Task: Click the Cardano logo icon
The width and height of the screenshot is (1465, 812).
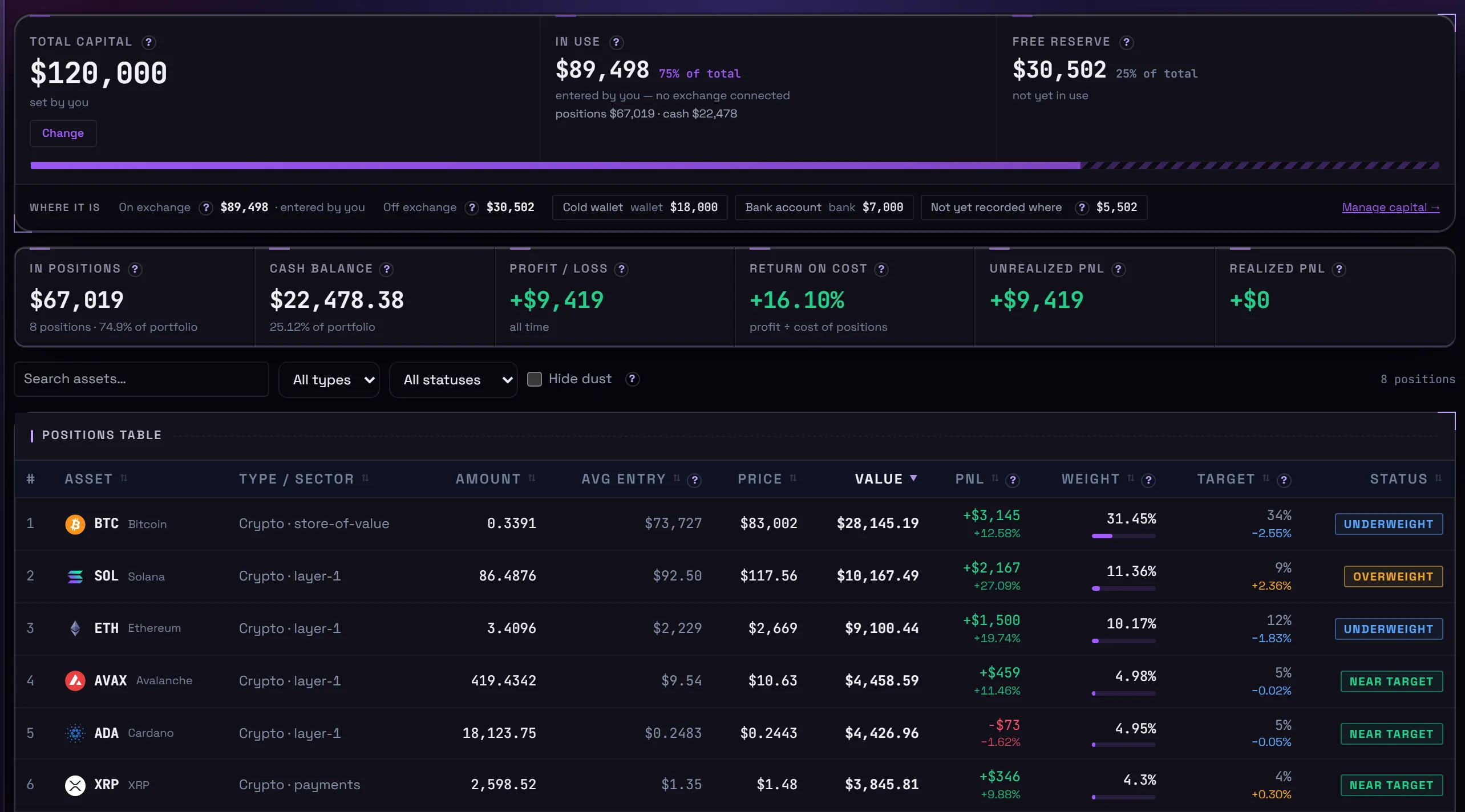Action: 75,733
